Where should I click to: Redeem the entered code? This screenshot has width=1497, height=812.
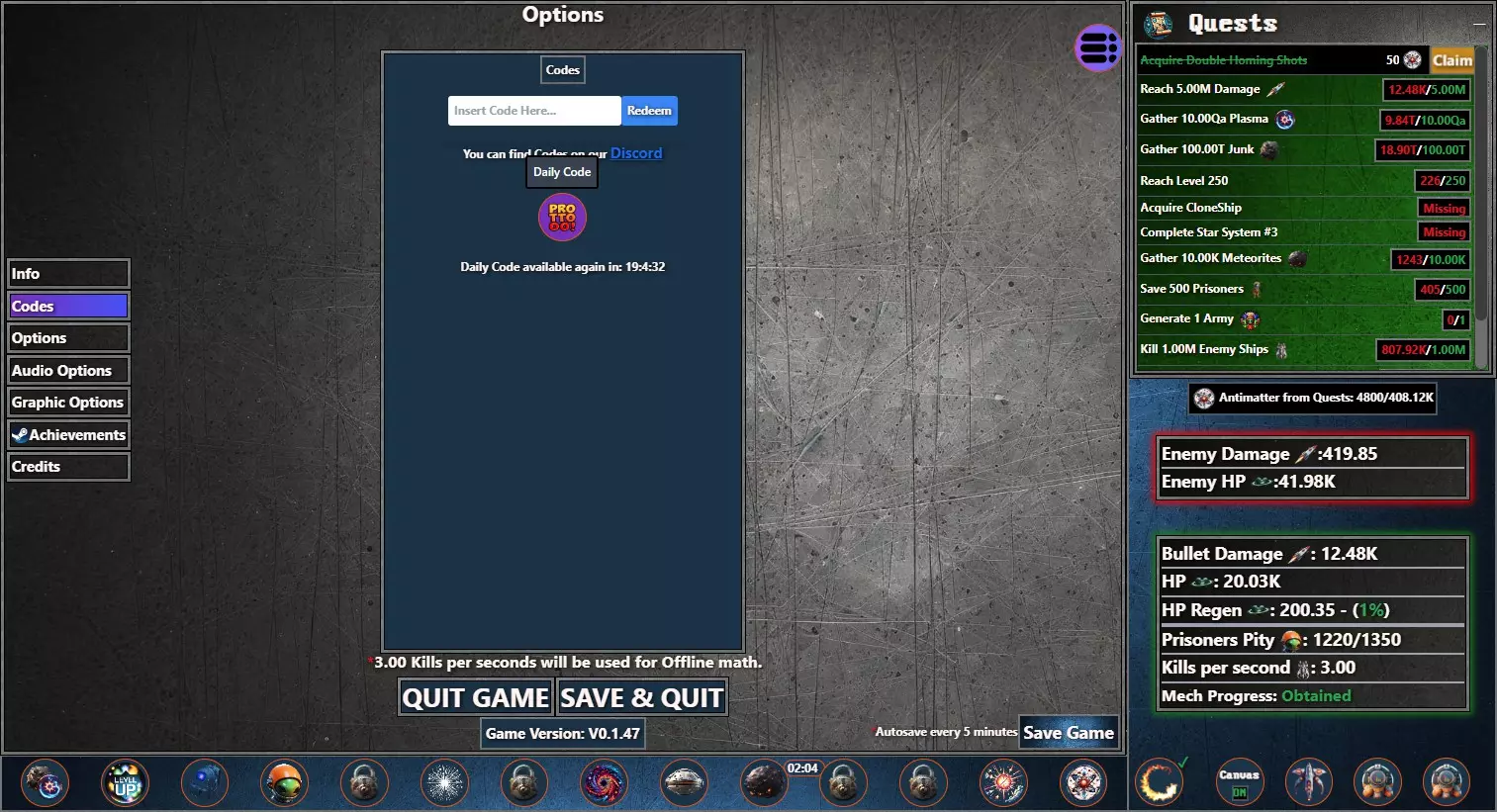[x=649, y=111]
